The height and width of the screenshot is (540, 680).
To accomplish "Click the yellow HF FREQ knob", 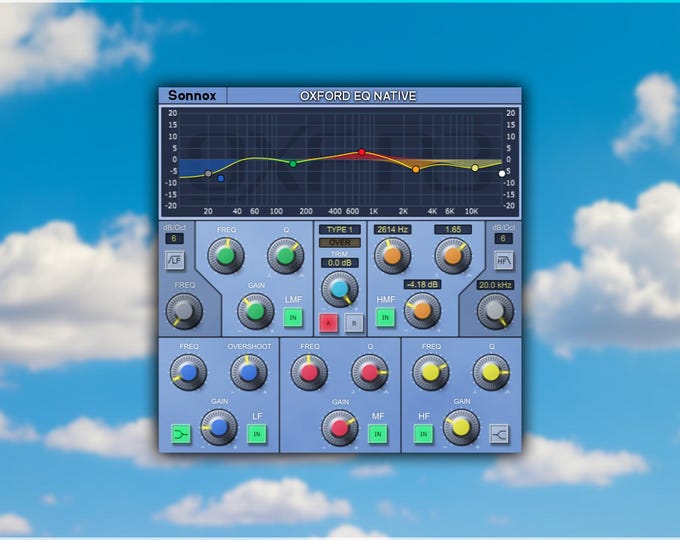I will [431, 372].
